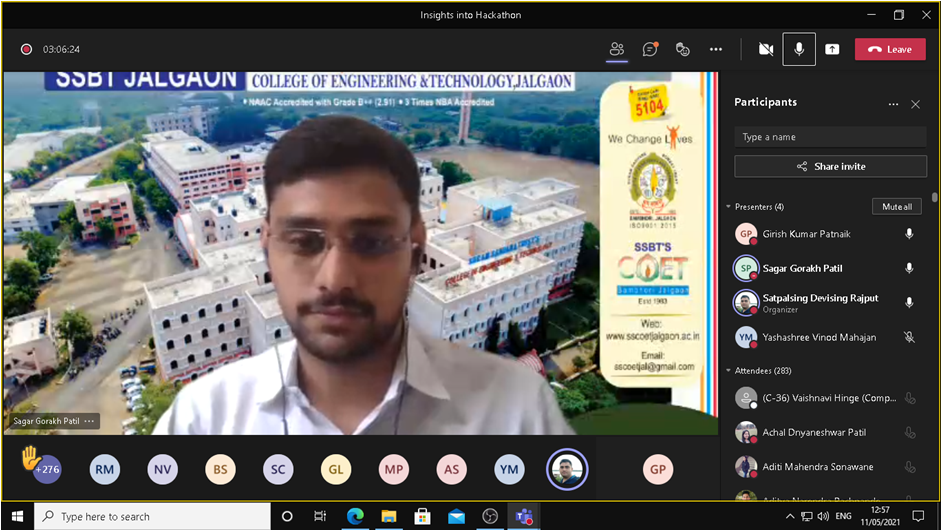Click the recording indicator dot
Viewport: 942px width, 531px height.
pos(26,49)
